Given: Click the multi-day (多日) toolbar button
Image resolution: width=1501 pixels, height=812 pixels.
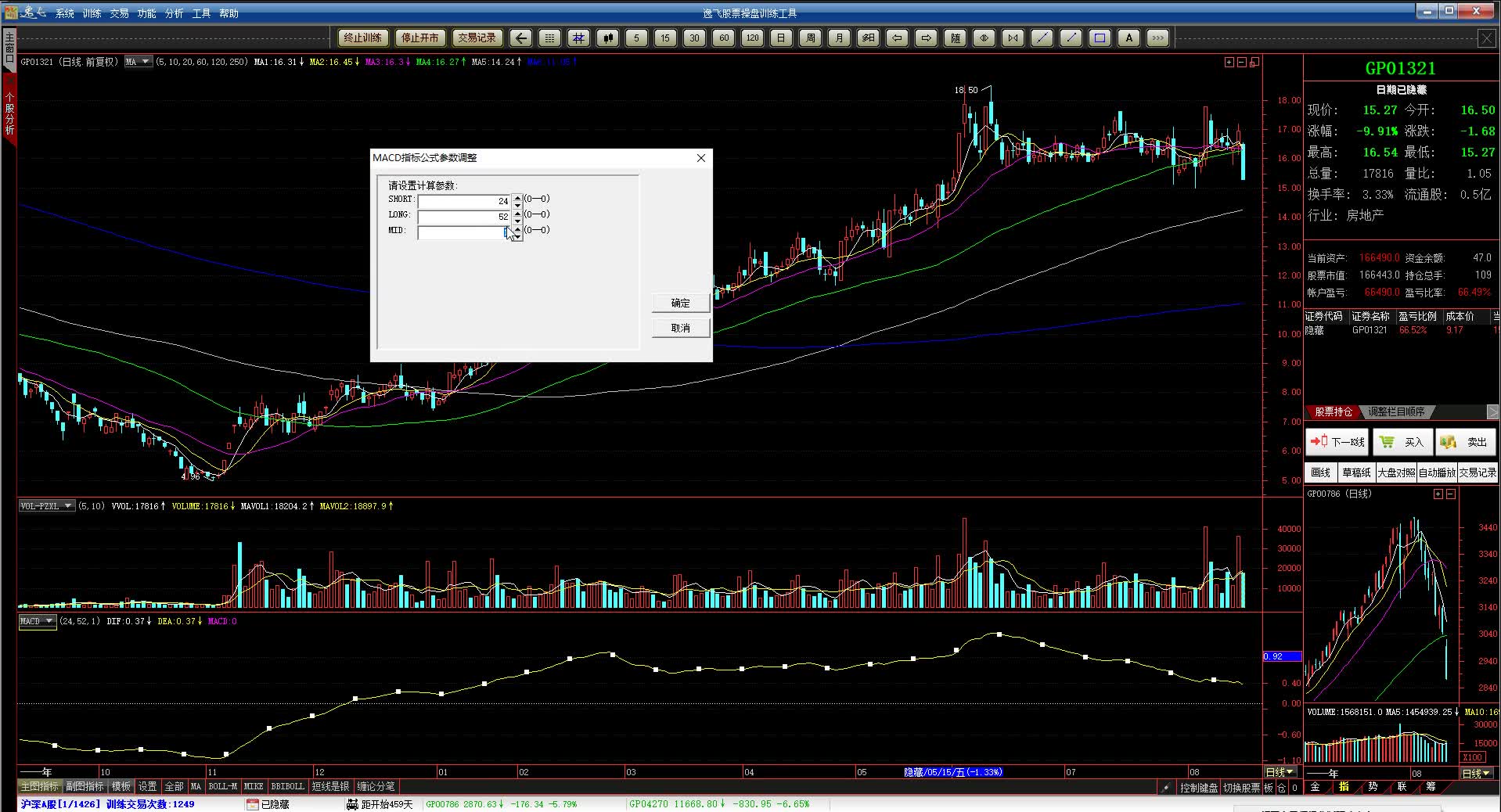Looking at the screenshot, I should point(868,38).
